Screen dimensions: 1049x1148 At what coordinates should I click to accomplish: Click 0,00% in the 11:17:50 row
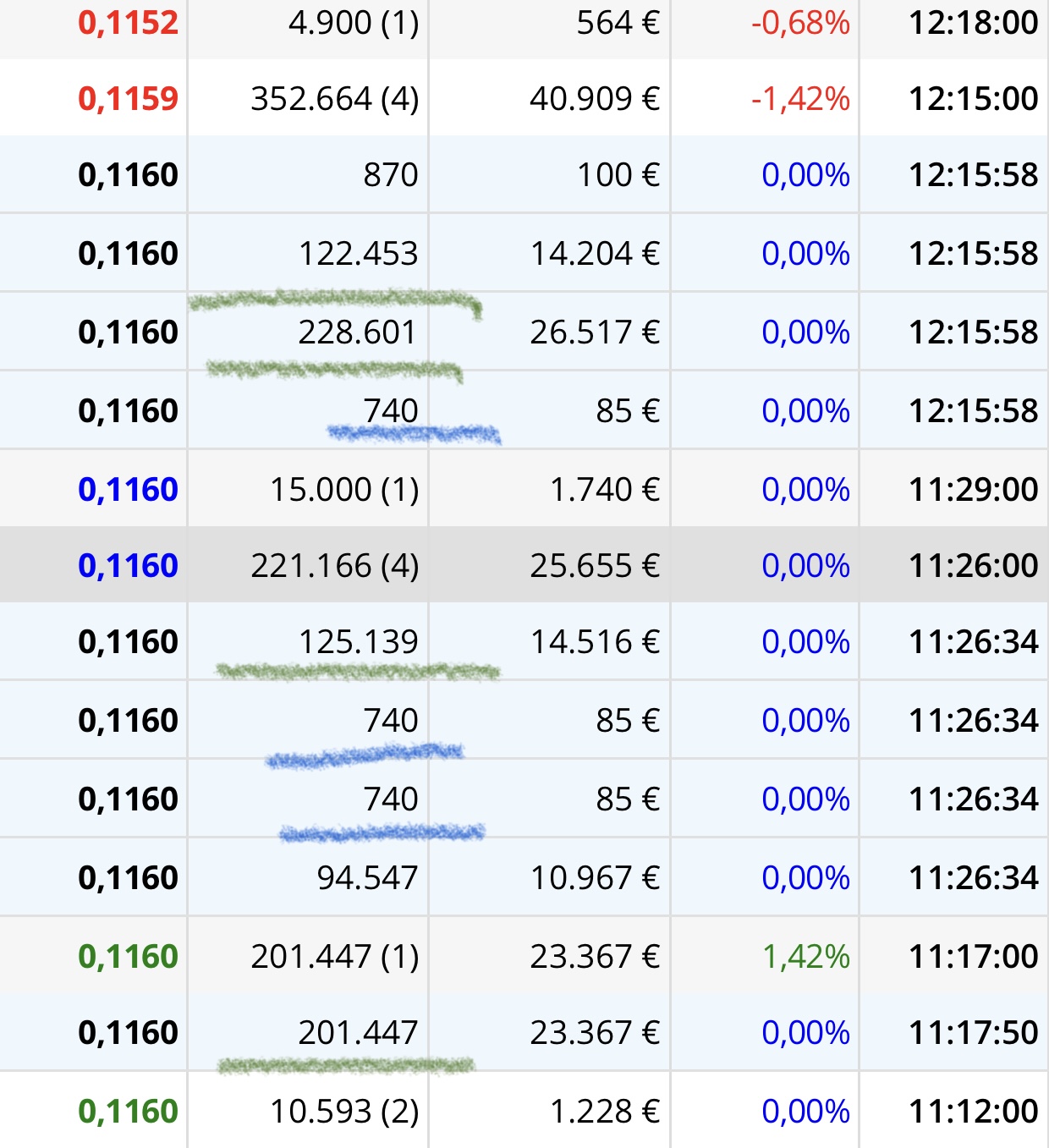806,1033
